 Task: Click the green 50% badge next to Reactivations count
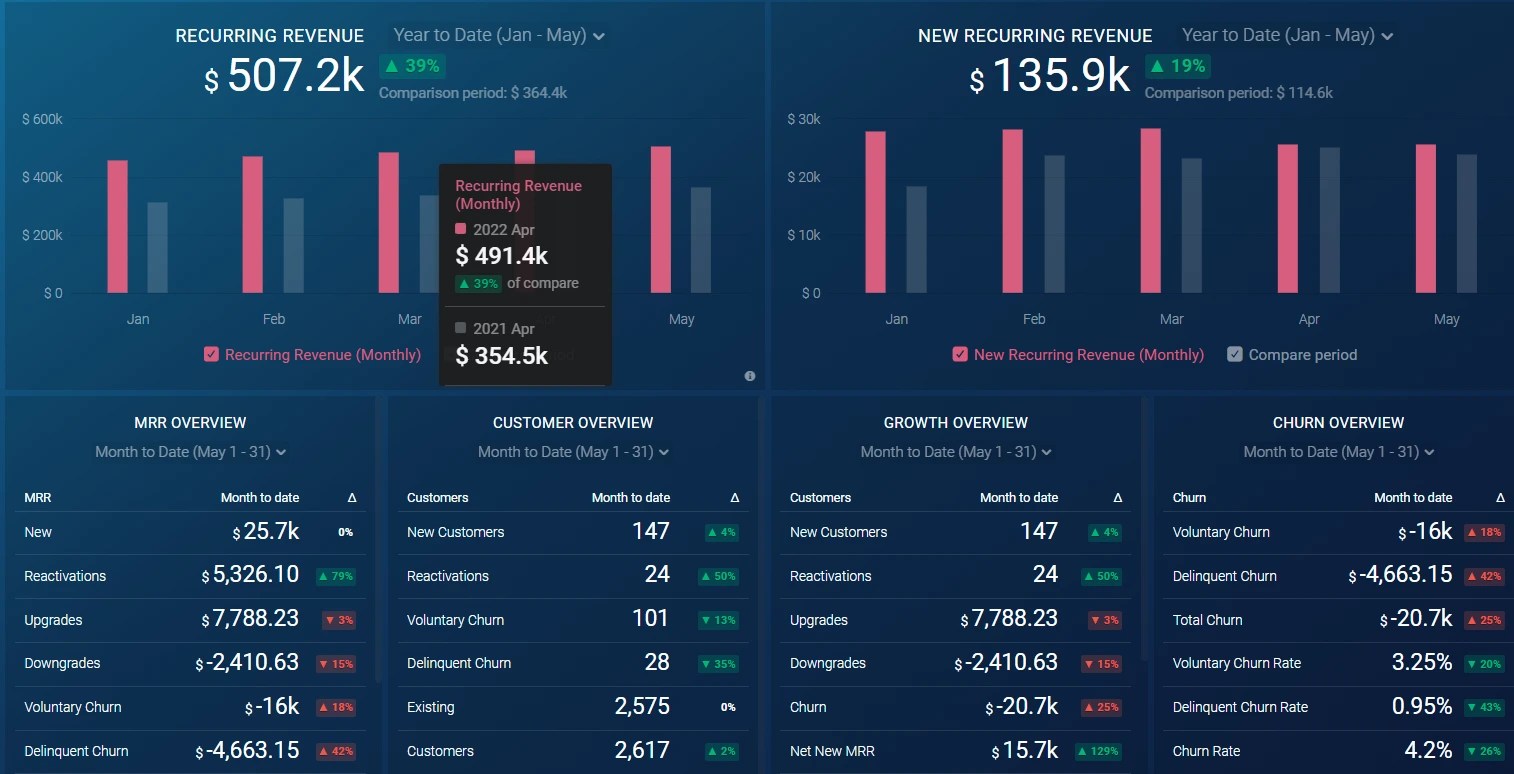719,576
